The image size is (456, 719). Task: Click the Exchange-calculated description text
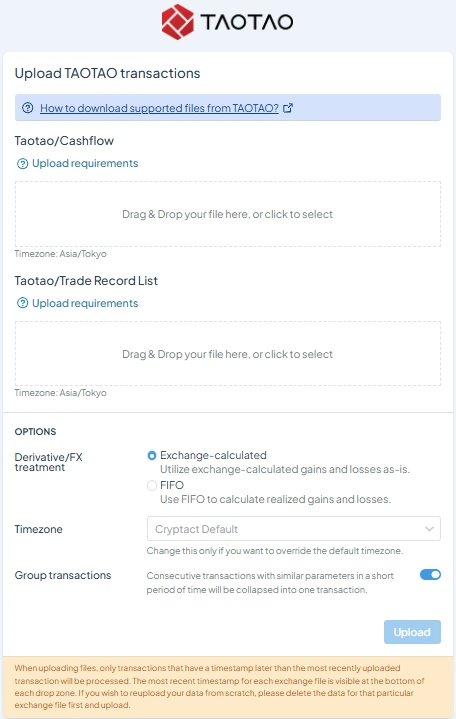tap(285, 470)
